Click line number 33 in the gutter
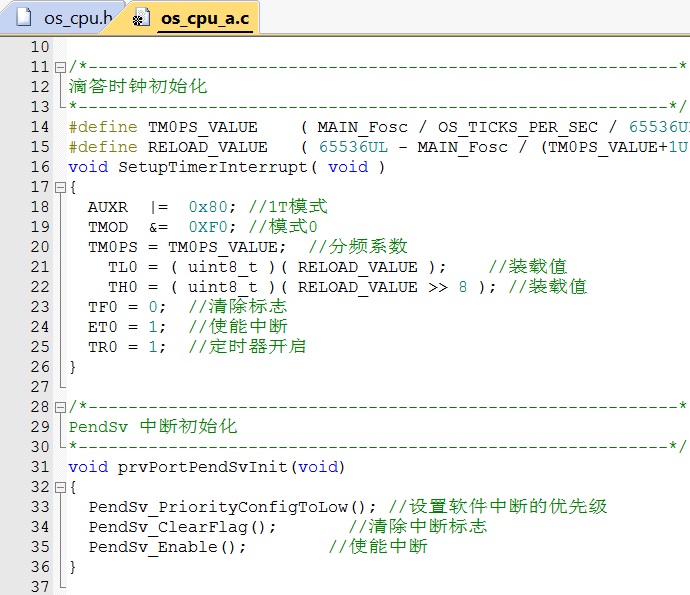The width and height of the screenshot is (690, 595). pyautogui.click(x=40, y=507)
